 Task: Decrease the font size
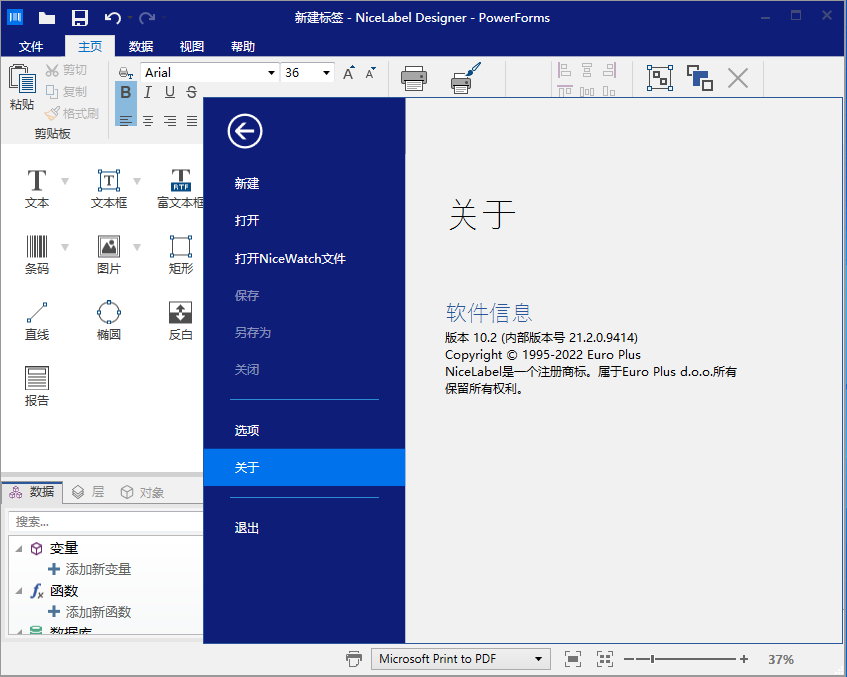tap(371, 73)
